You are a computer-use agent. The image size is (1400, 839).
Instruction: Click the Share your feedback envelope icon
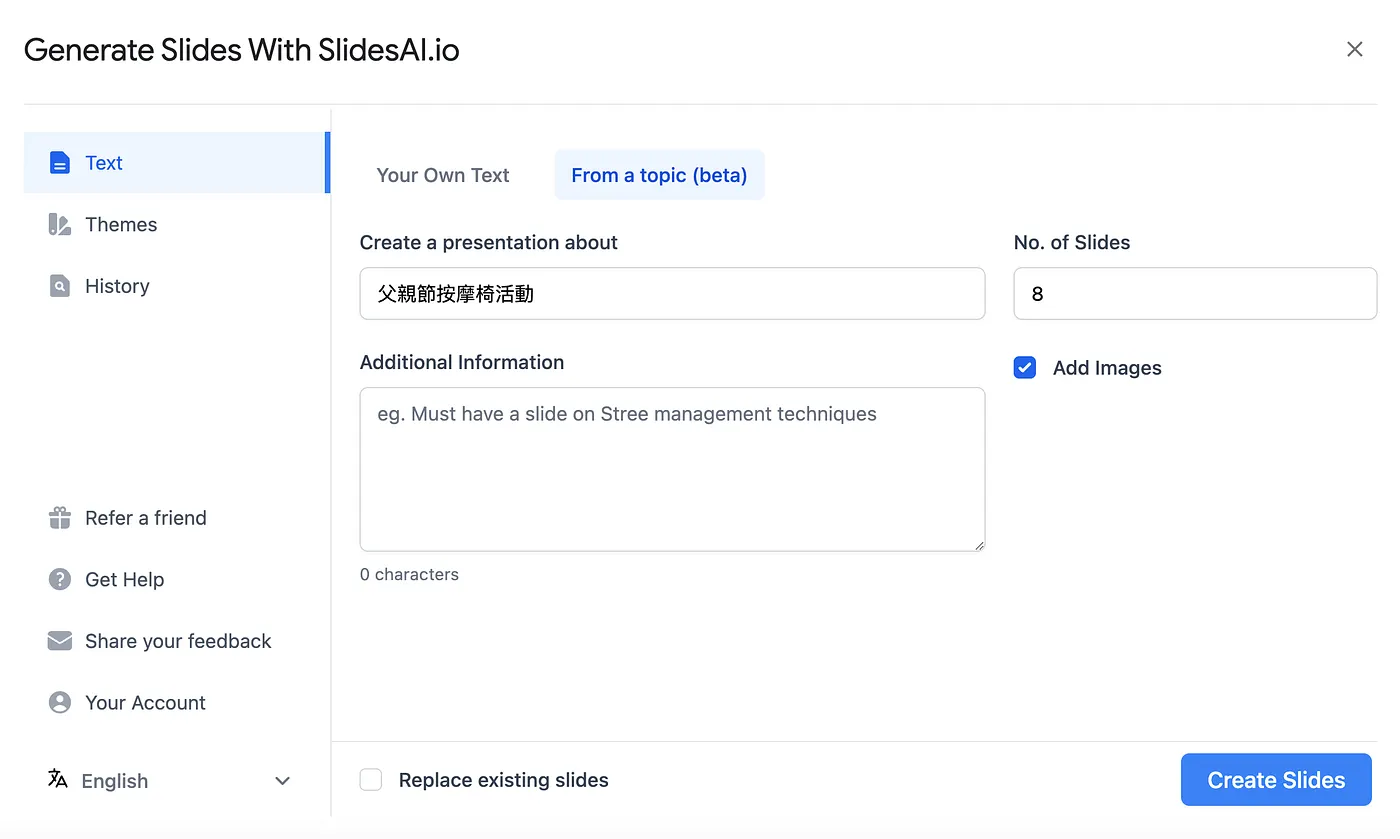click(x=60, y=641)
